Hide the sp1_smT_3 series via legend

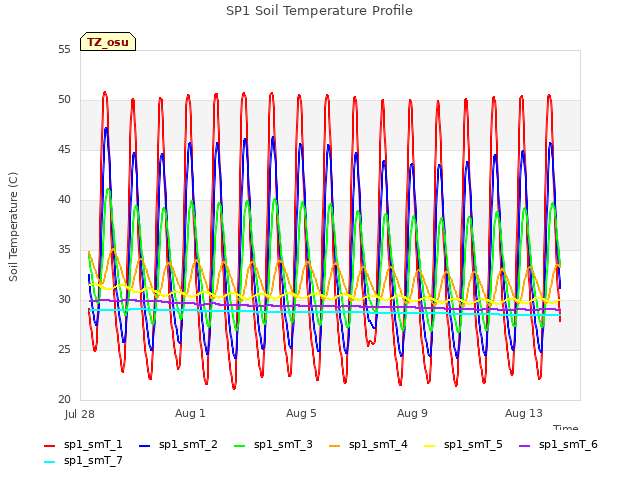coord(283,444)
